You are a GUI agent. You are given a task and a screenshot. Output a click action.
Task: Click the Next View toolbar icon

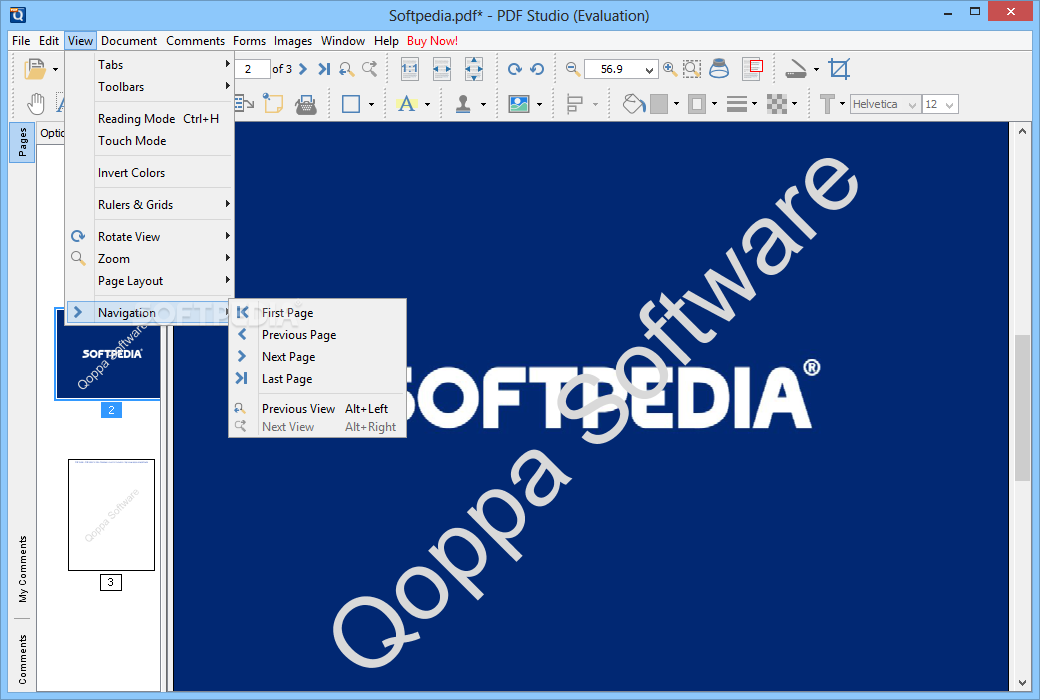[x=369, y=69]
